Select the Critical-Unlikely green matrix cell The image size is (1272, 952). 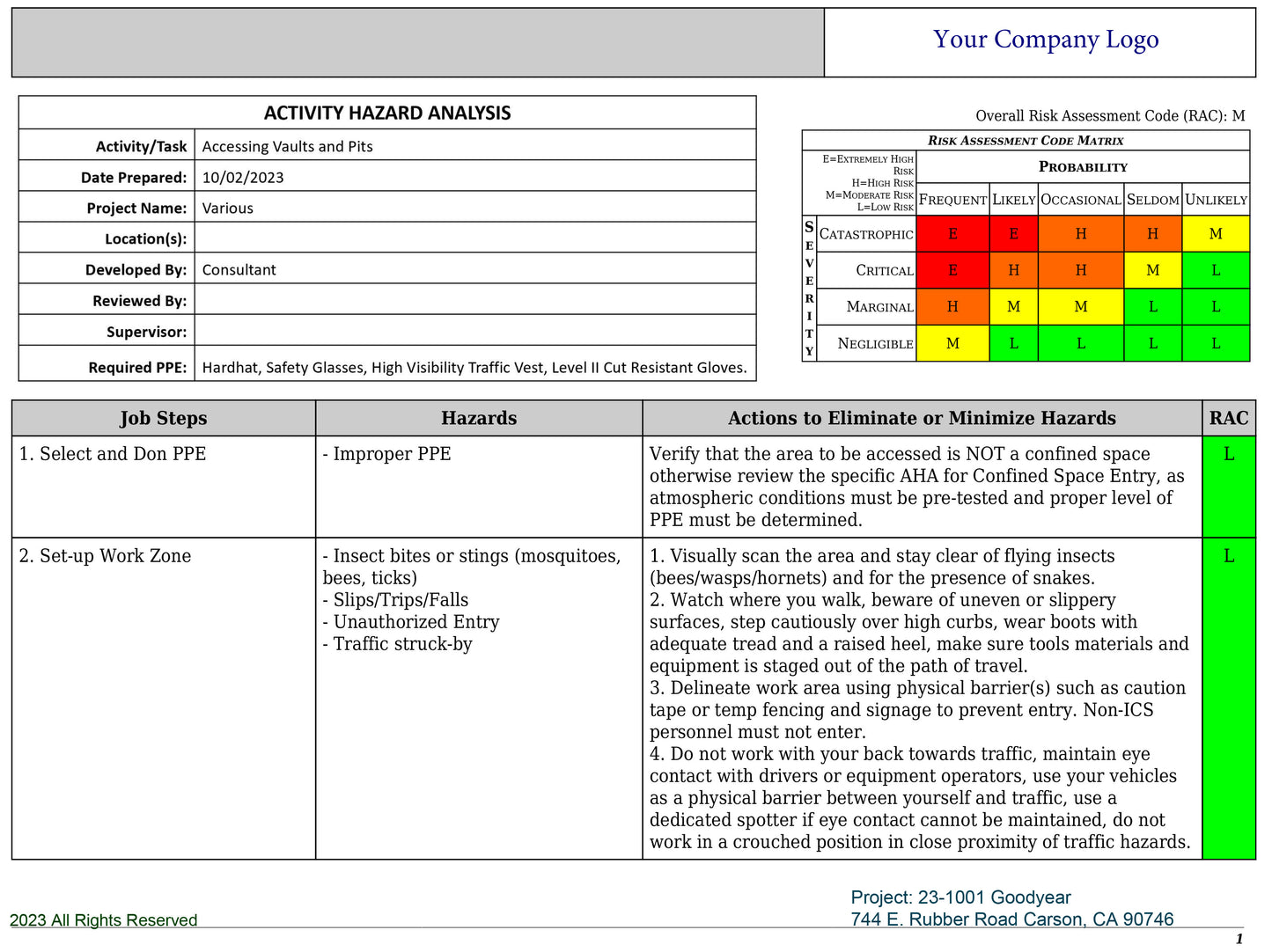tap(1216, 270)
